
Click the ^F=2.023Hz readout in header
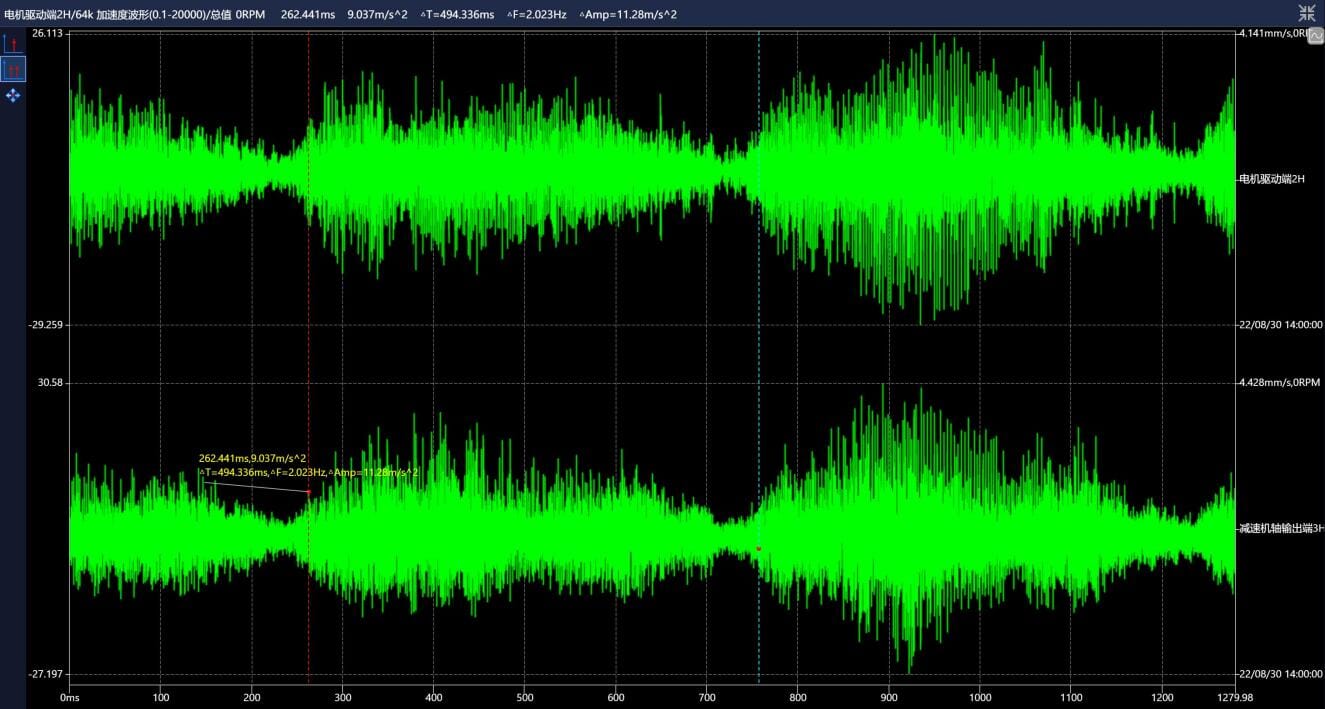point(536,13)
